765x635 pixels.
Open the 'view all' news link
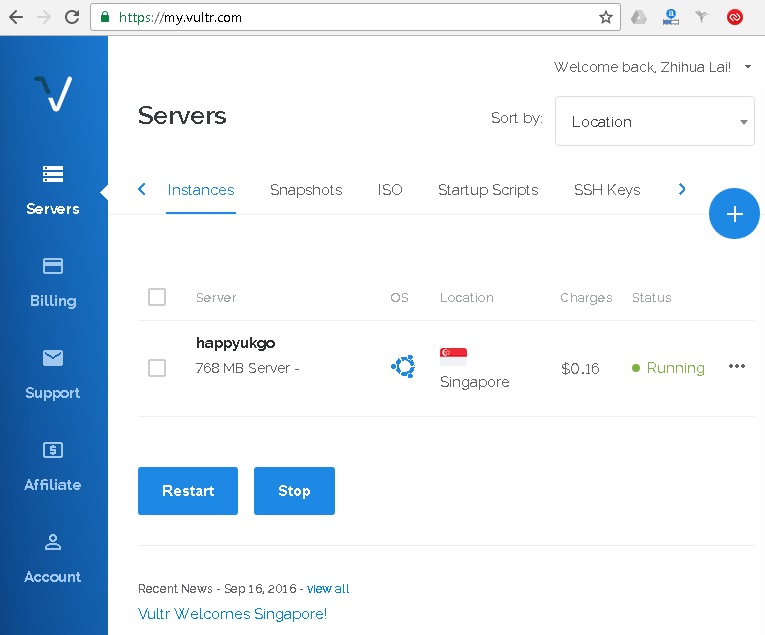click(x=328, y=589)
